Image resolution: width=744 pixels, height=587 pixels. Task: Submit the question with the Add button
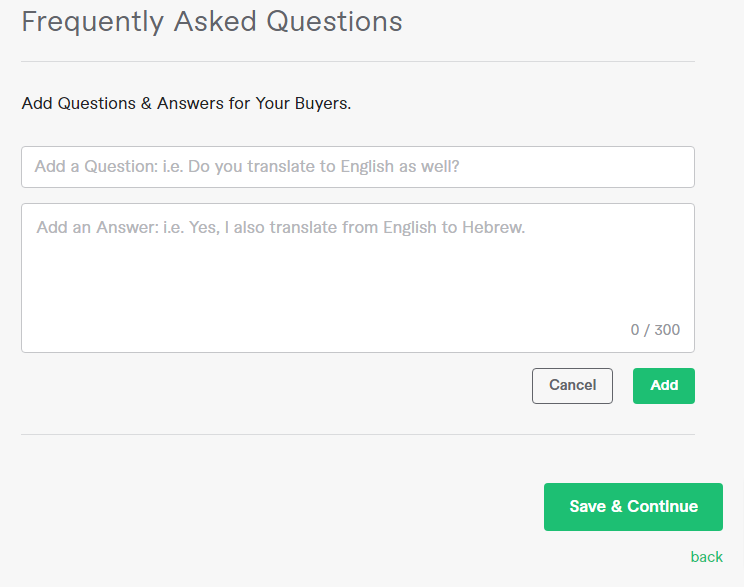click(664, 386)
